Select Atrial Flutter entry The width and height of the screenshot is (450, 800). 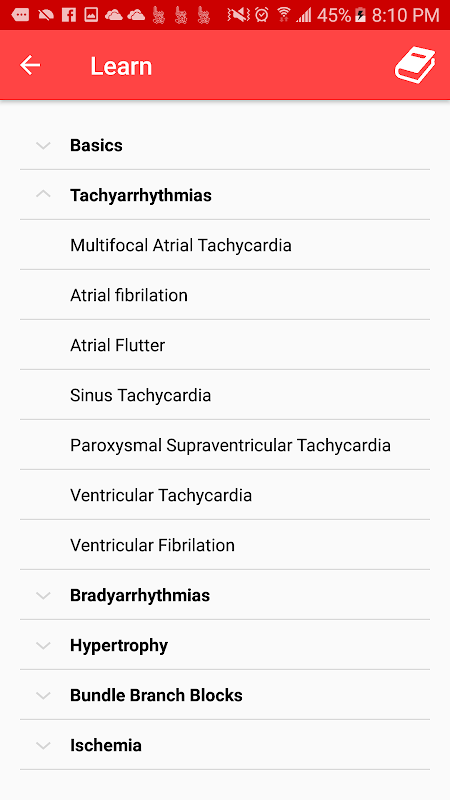pos(225,345)
